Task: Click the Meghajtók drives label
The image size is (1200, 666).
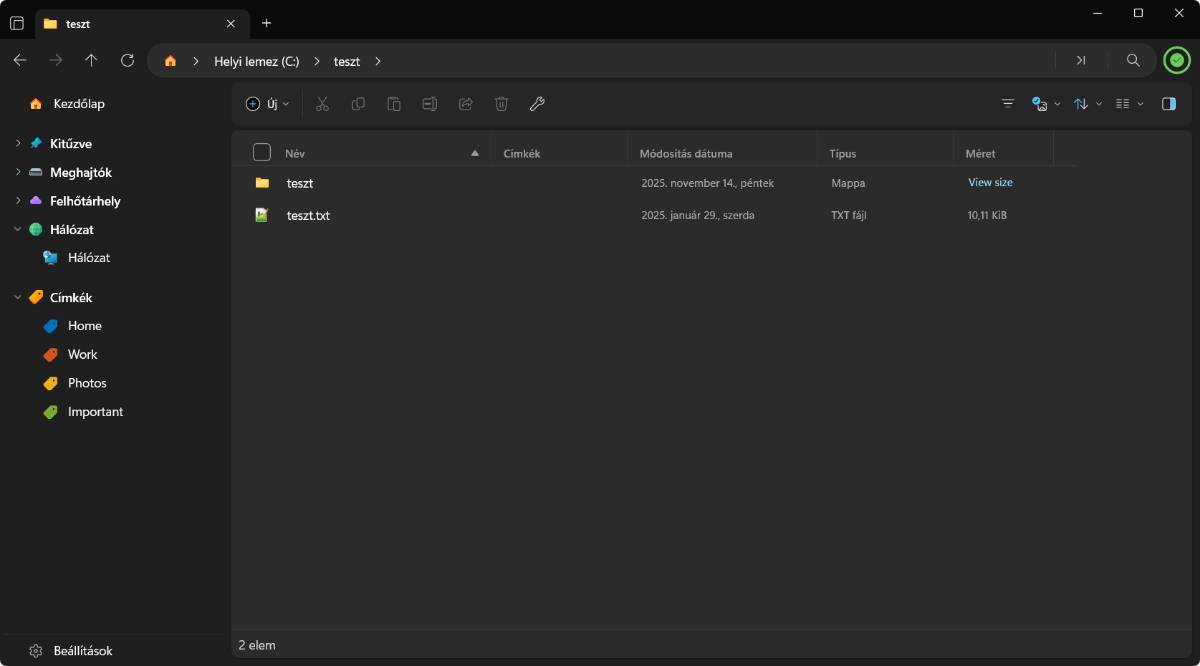Action: [x=81, y=173]
